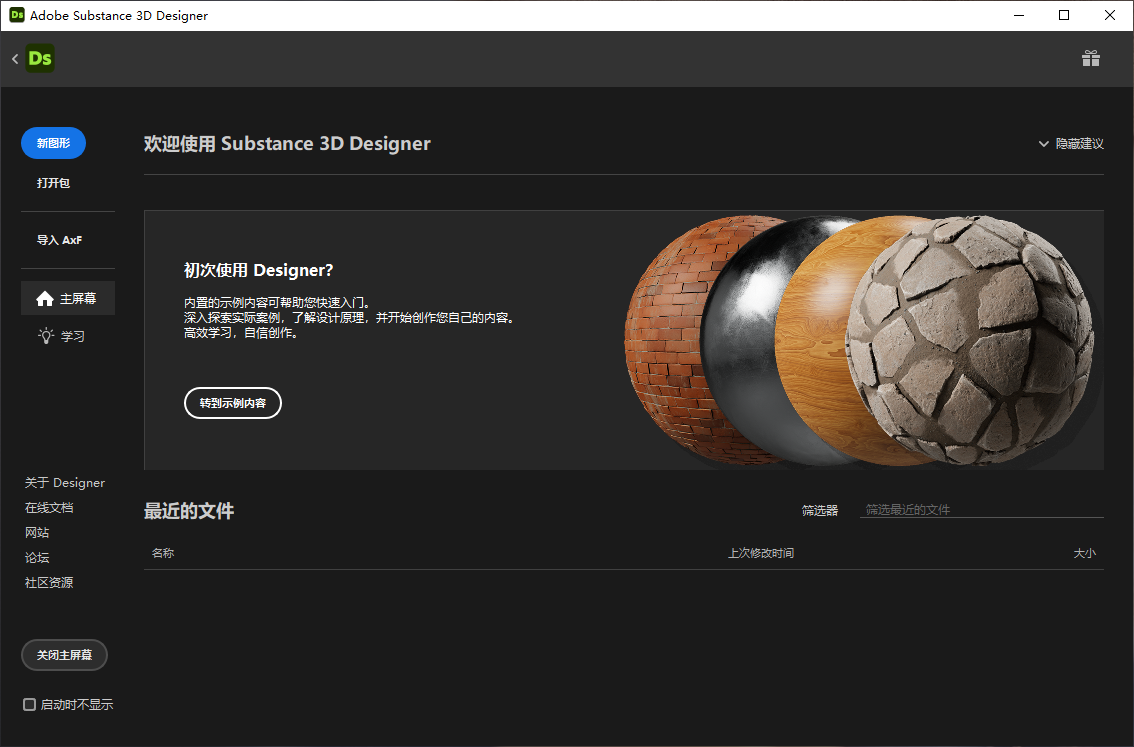
Task: Click the black metal material sphere
Action: (x=738, y=340)
